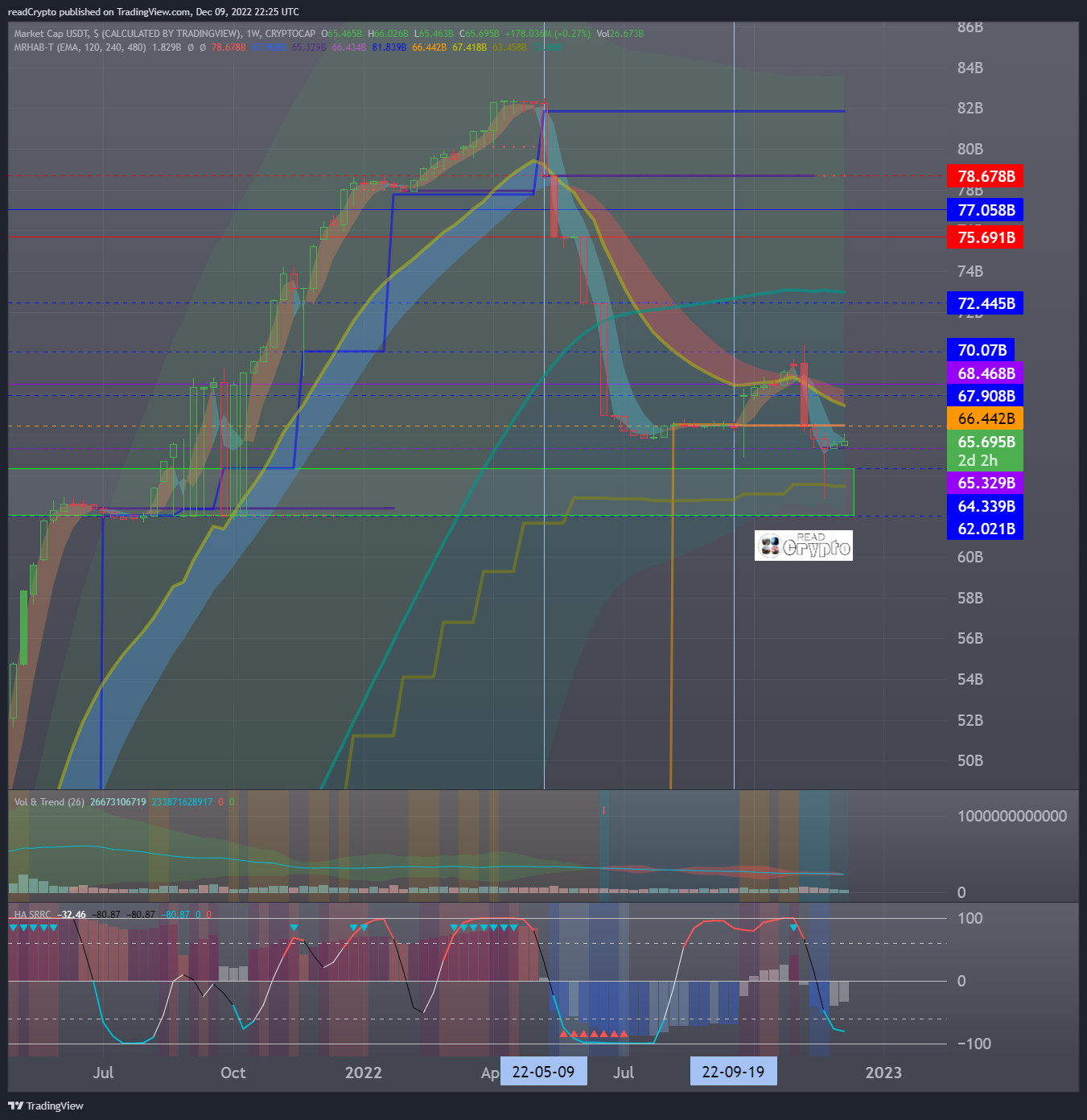Click the 66.442B orange price label
The width and height of the screenshot is (1087, 1120).
pos(986,418)
